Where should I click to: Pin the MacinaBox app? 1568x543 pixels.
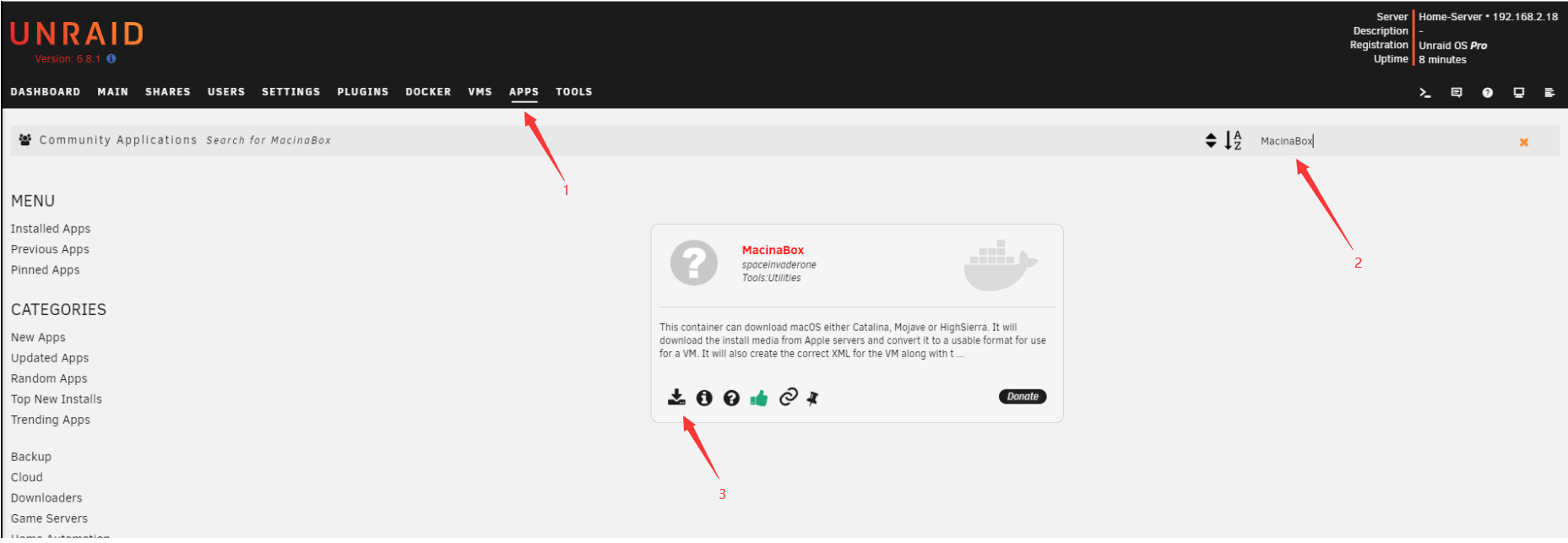[x=812, y=398]
